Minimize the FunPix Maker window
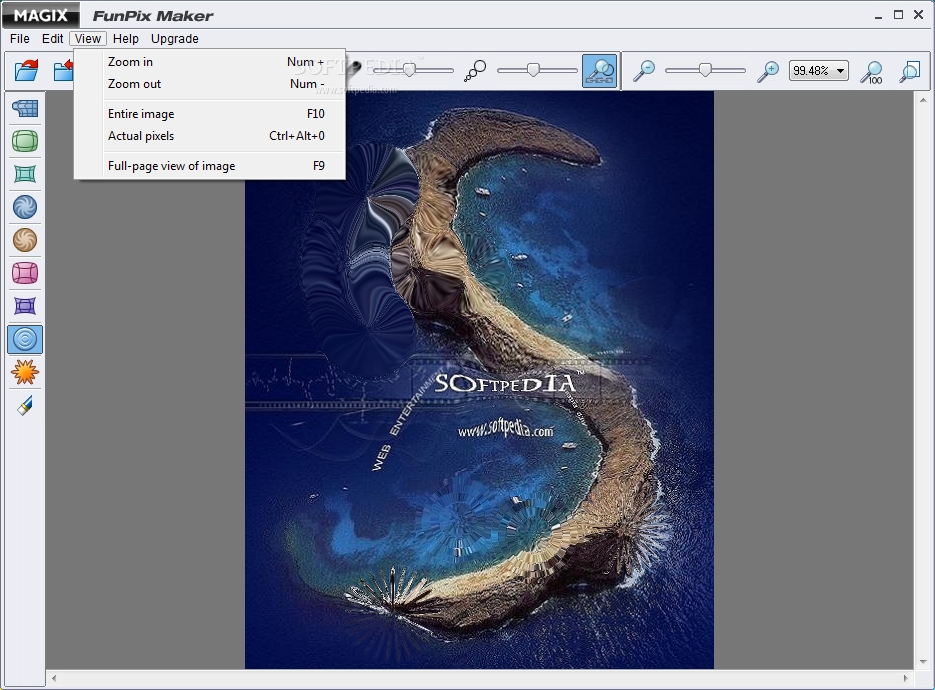 coord(878,16)
